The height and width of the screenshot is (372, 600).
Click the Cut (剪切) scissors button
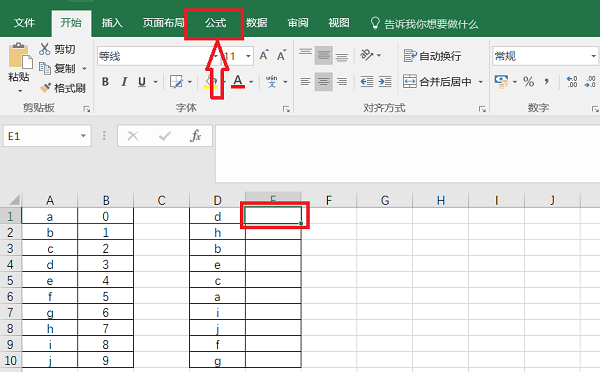coord(57,49)
